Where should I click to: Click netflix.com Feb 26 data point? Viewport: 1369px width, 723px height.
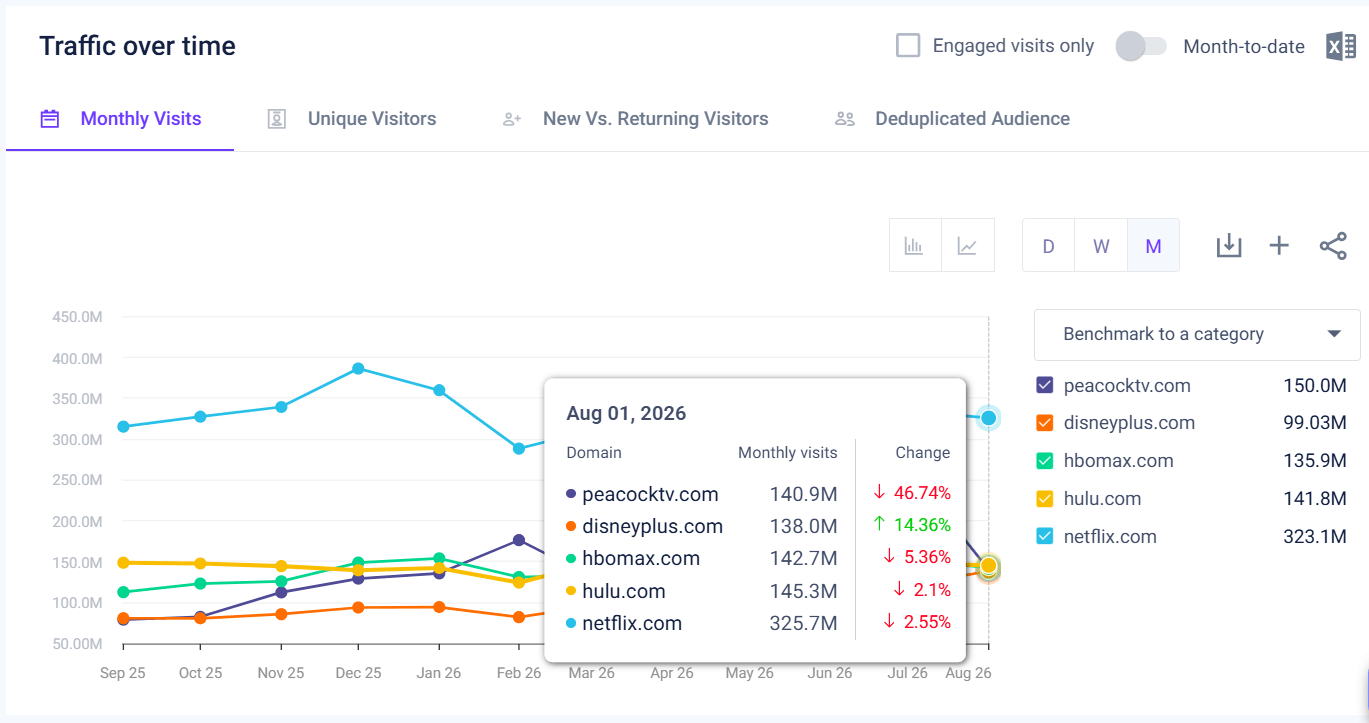point(518,449)
